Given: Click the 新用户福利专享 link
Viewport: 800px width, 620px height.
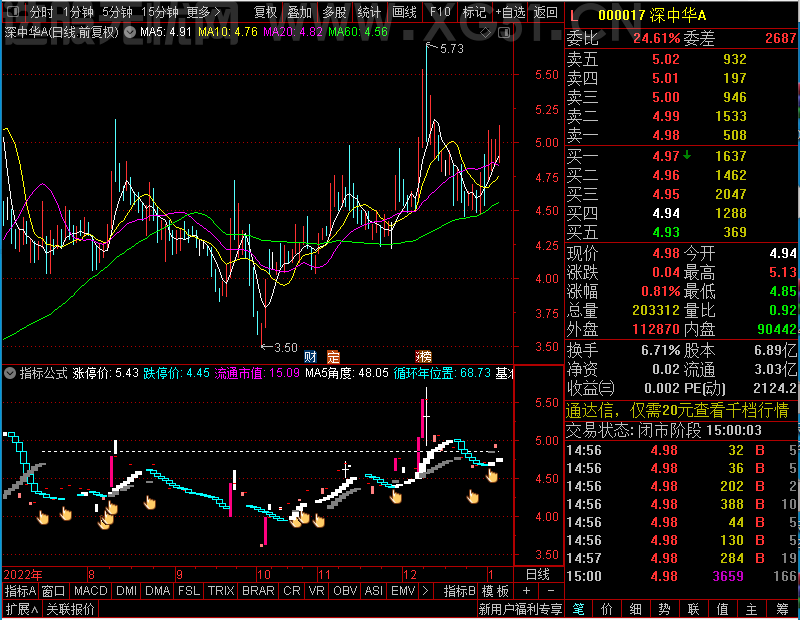Looking at the screenshot, I should click(x=520, y=609).
